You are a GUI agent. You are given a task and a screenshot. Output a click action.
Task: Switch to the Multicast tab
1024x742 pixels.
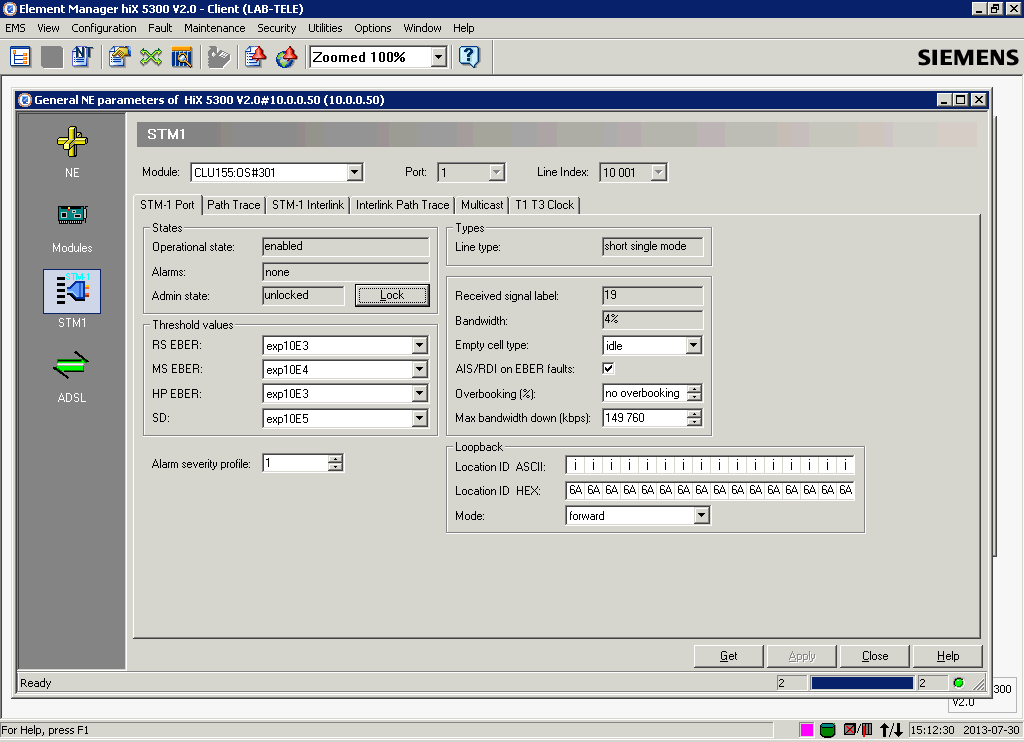coord(482,205)
